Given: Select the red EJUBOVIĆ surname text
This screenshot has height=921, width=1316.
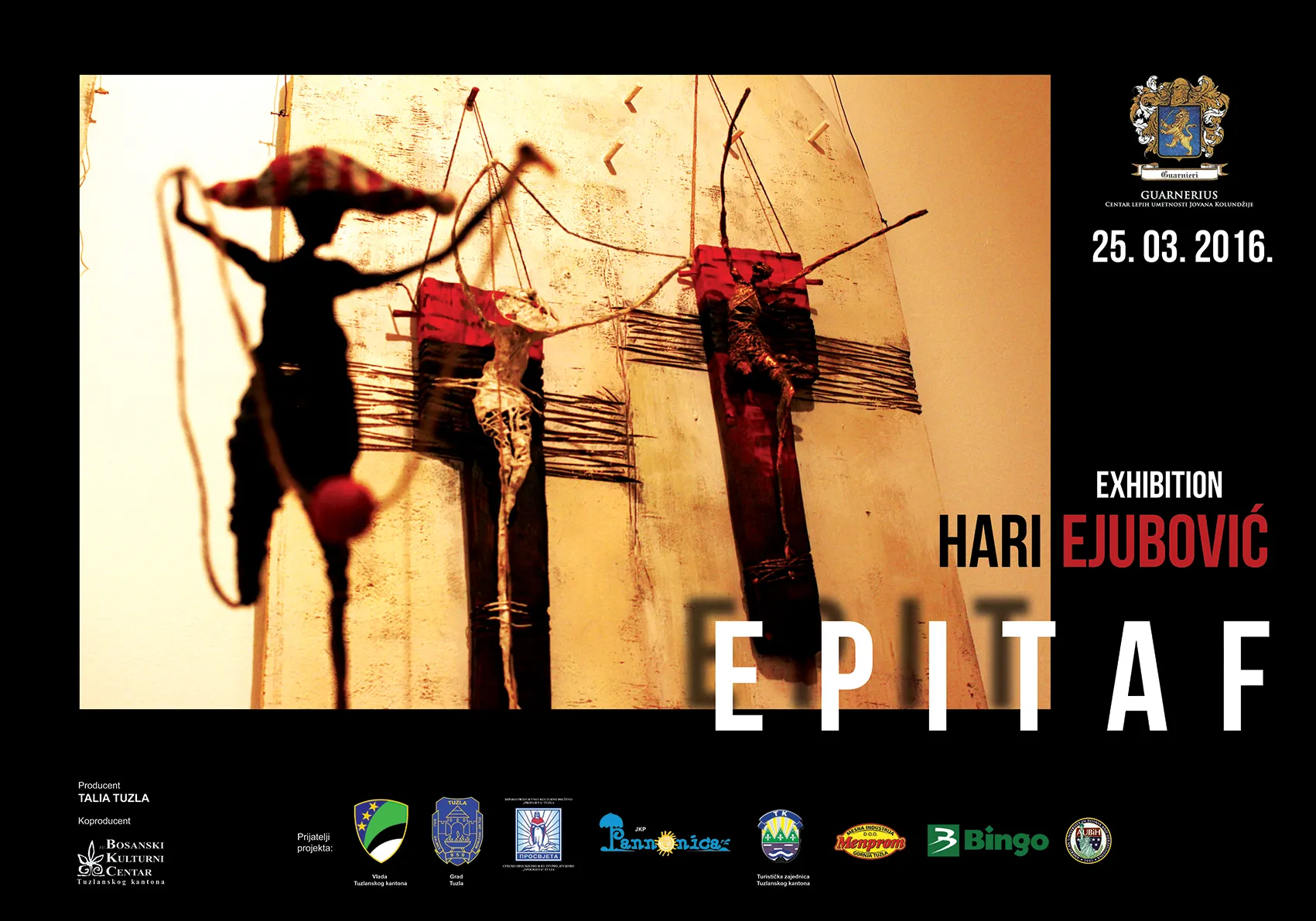Looking at the screenshot, I should point(1164,538).
